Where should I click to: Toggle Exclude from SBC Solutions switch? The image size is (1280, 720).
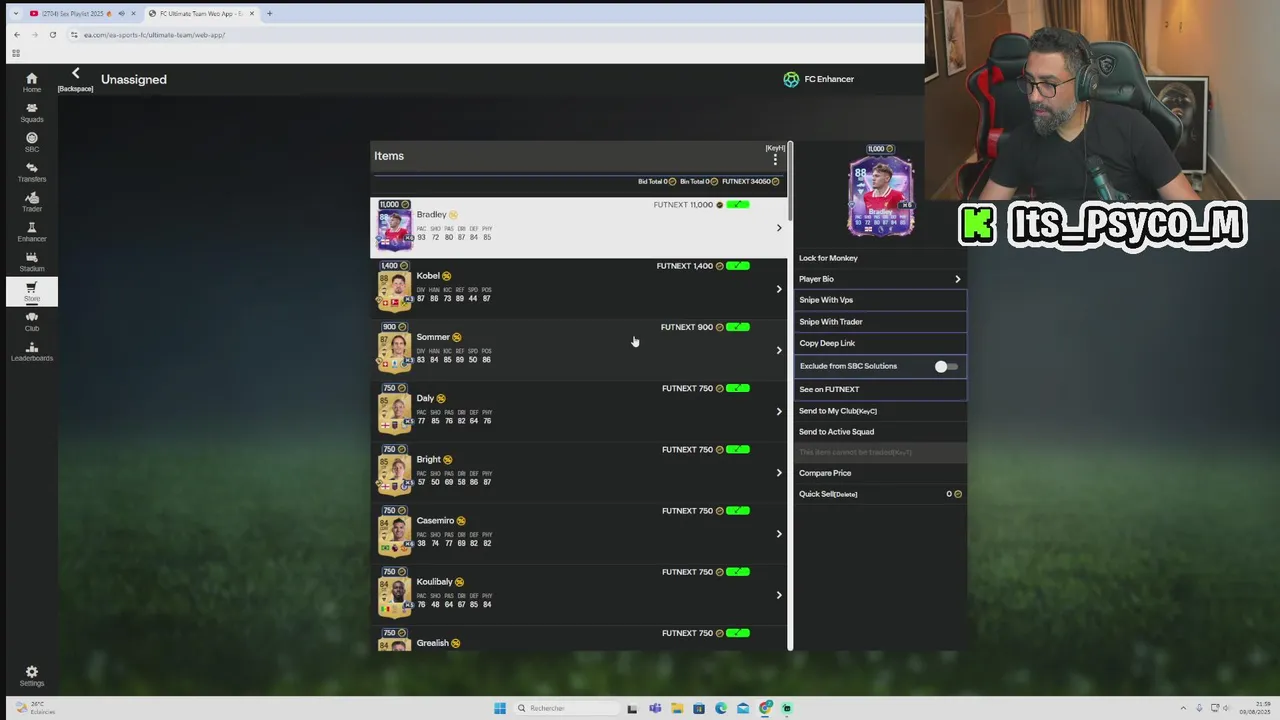[946, 367]
